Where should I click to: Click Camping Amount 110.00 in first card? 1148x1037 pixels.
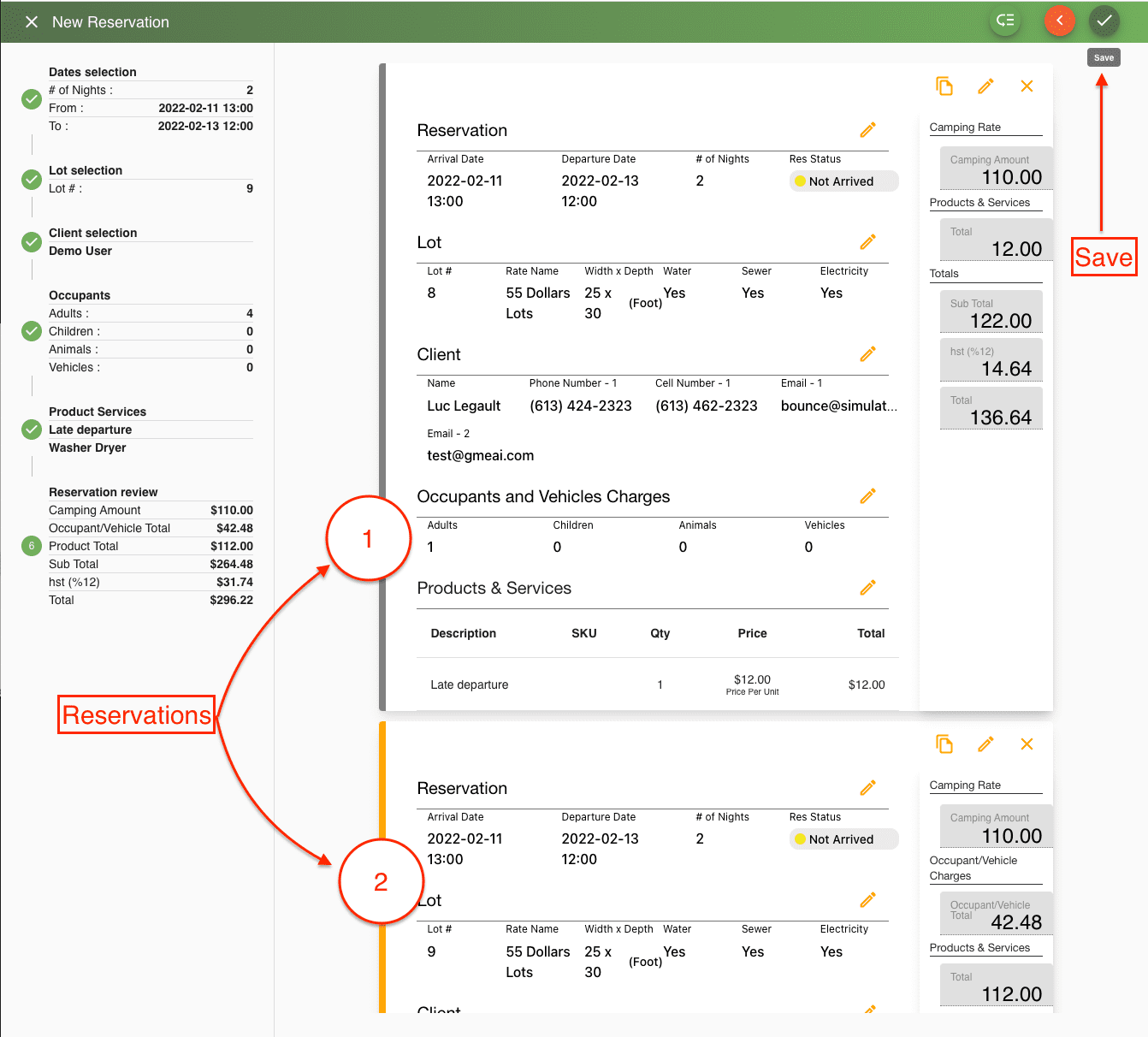coord(996,169)
